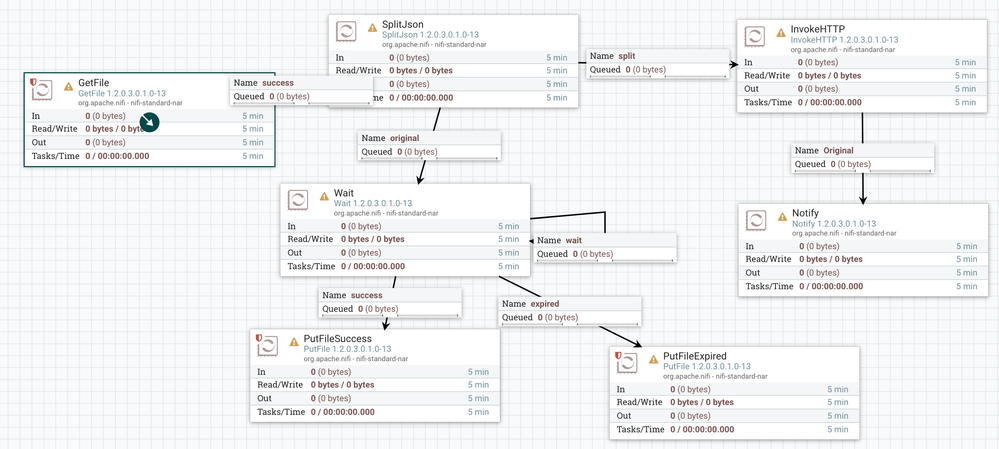Click the SplitJson processor icon

pyautogui.click(x=346, y=32)
